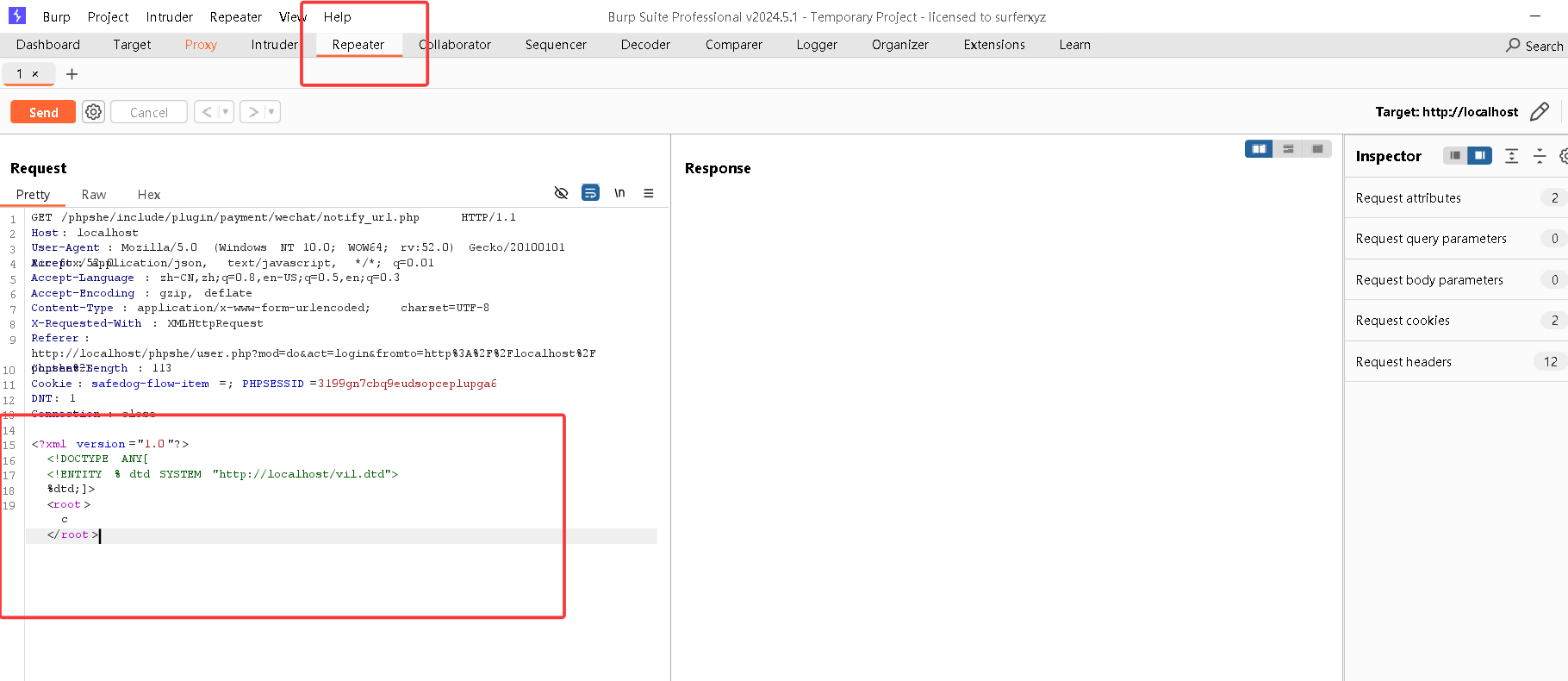Image resolution: width=1568 pixels, height=681 pixels.
Task: Switch to combined tabbed layout view
Action: [x=1317, y=149]
